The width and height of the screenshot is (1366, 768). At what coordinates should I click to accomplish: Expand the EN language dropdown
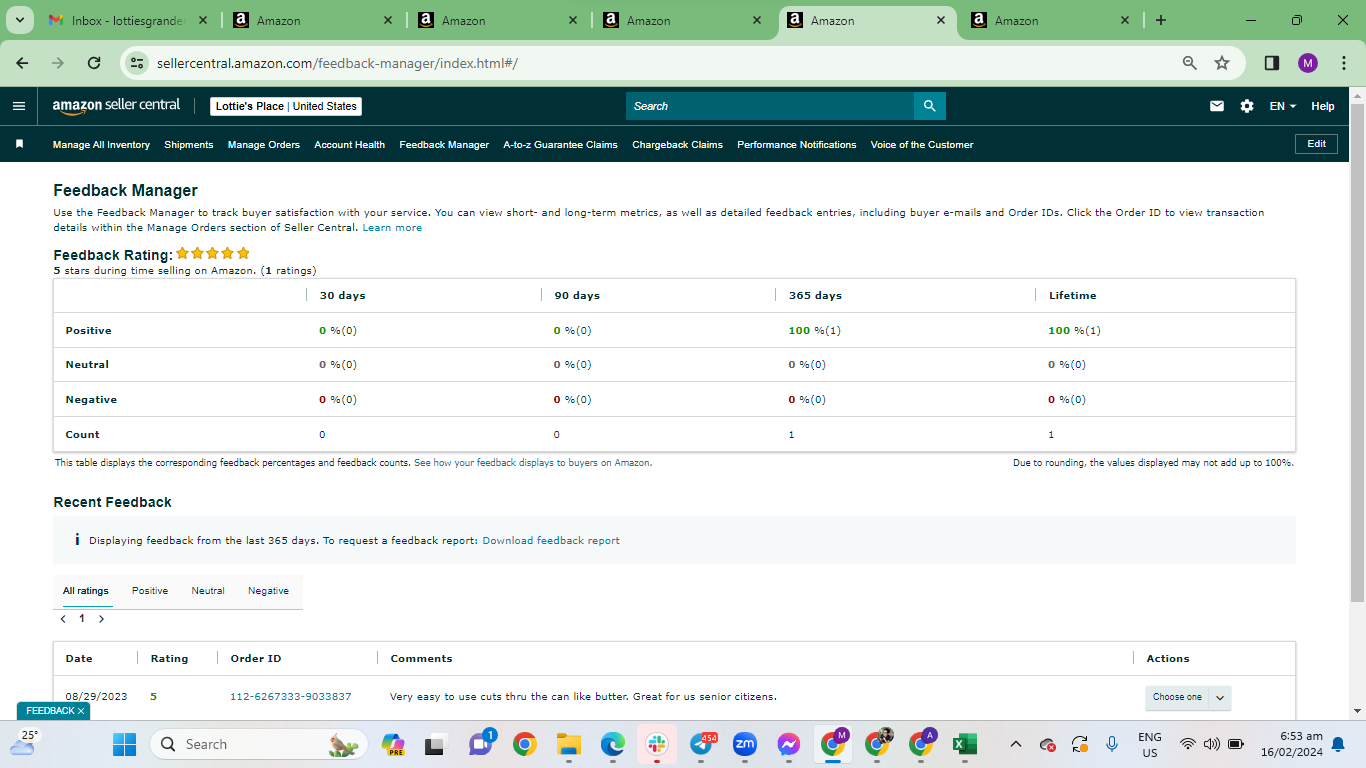(1282, 106)
